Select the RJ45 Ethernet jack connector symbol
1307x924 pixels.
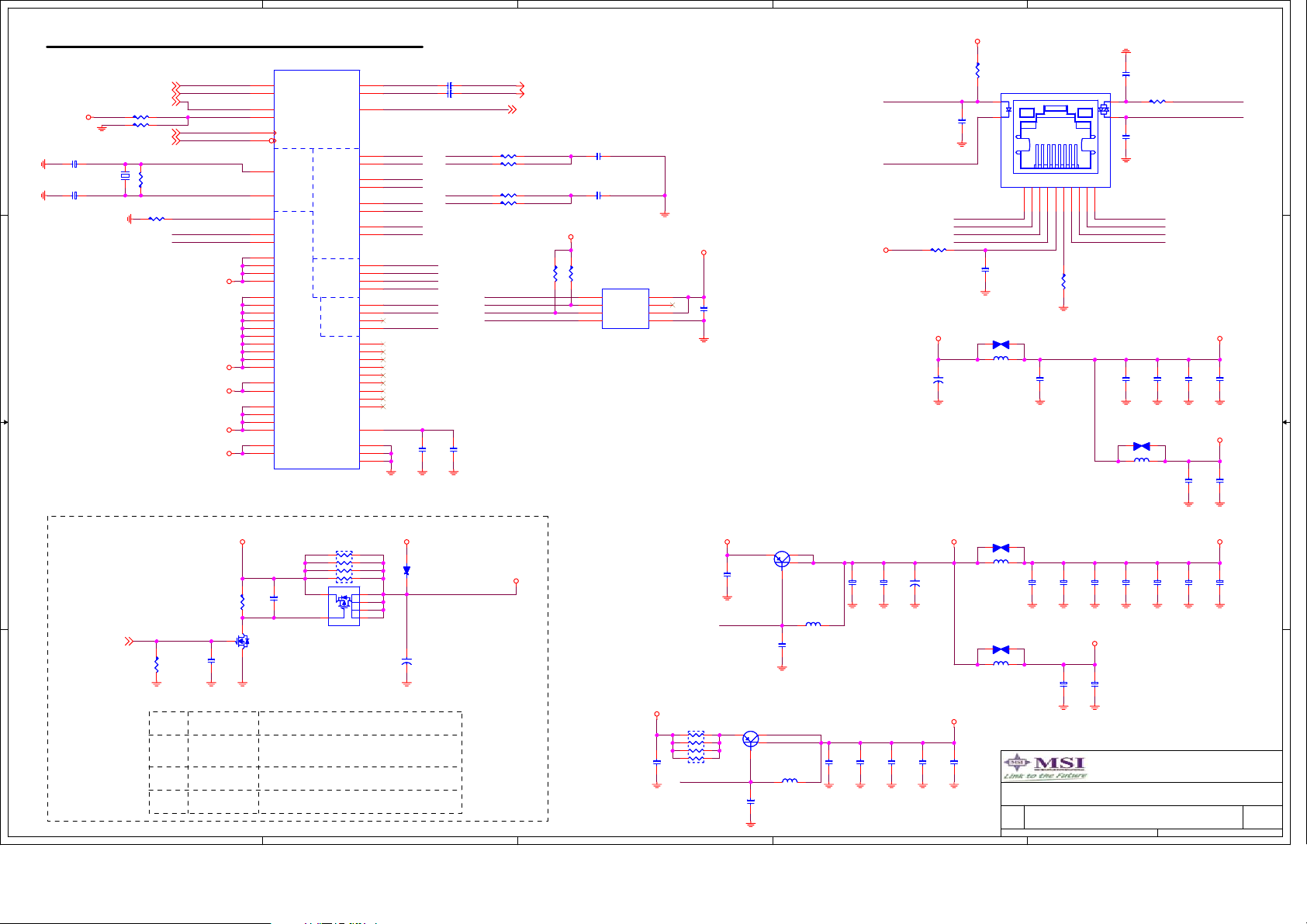coord(1056,140)
